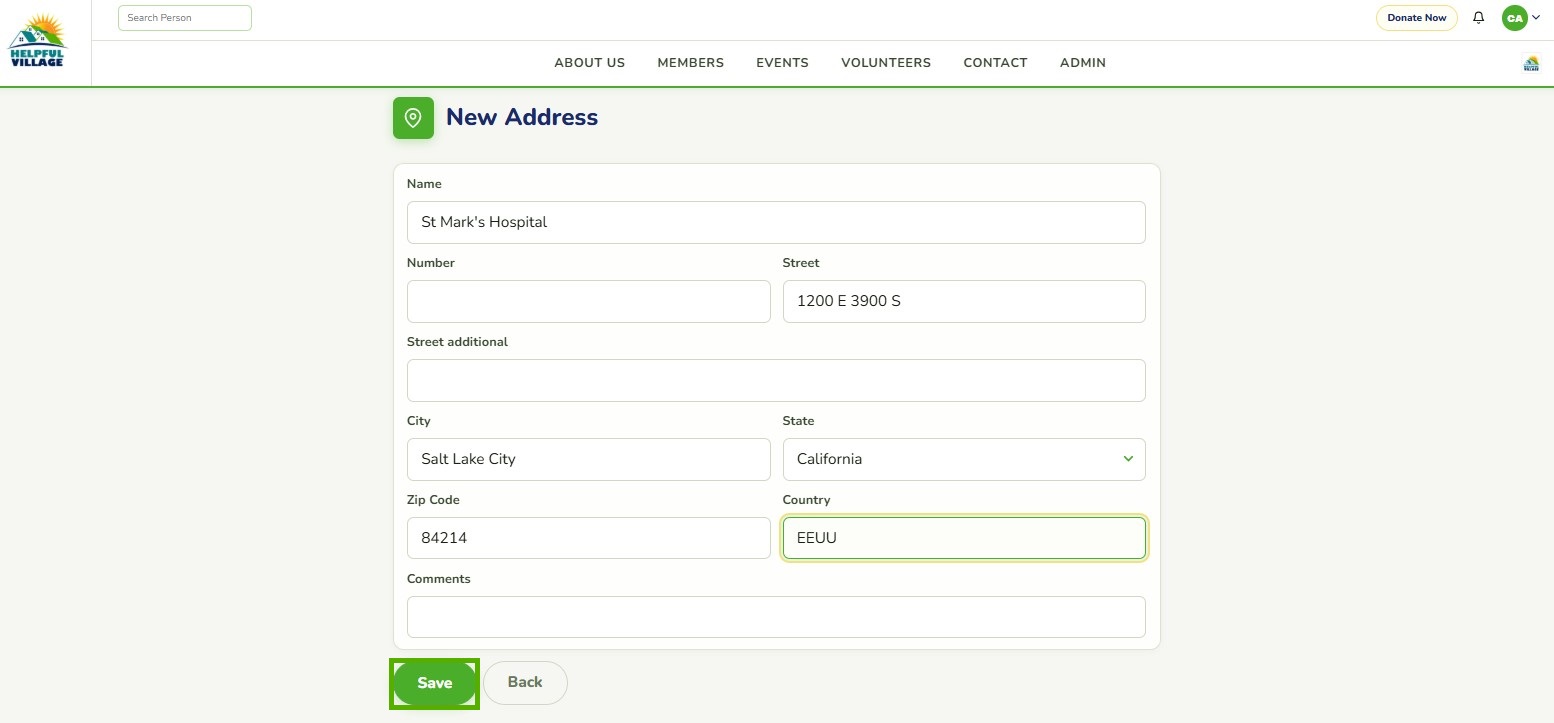
Task: Expand the user account chevron
Action: click(1536, 17)
